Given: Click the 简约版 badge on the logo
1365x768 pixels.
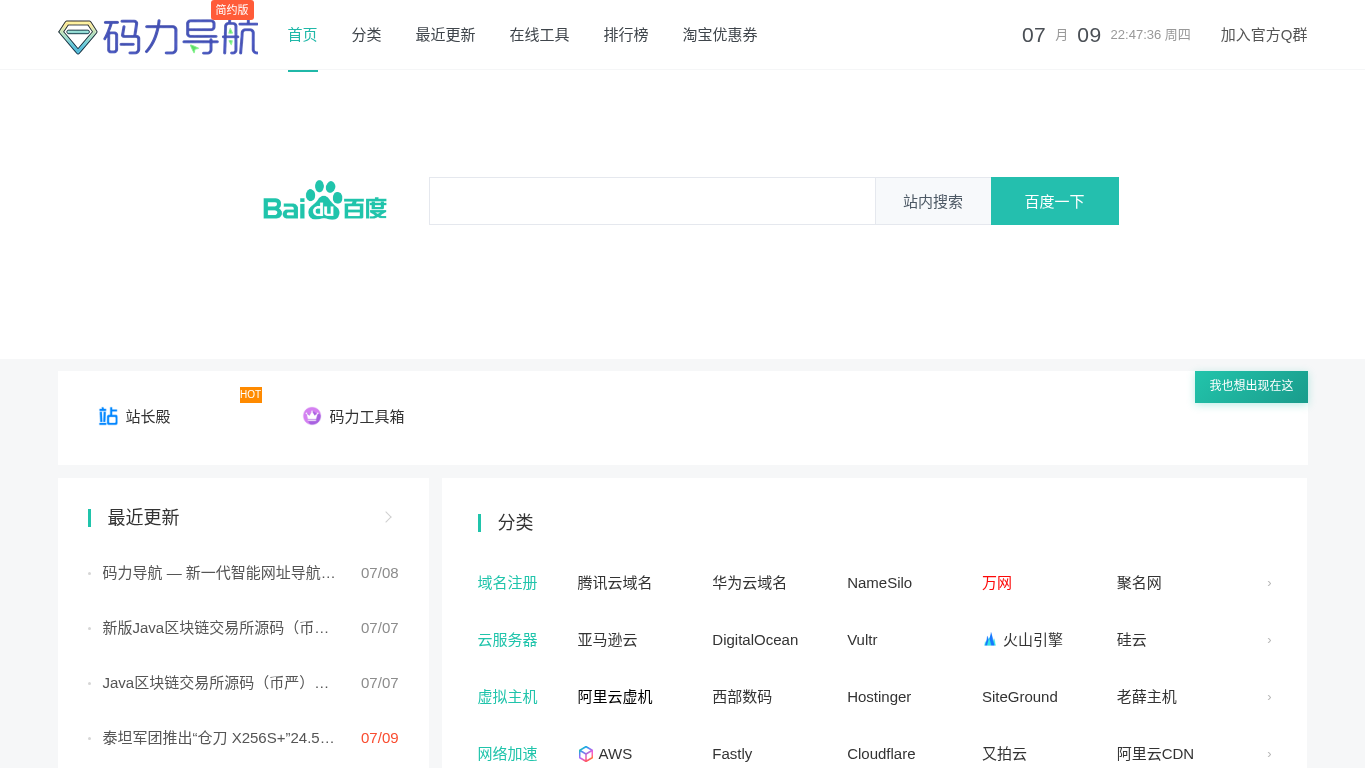Looking at the screenshot, I should pyautogui.click(x=232, y=10).
